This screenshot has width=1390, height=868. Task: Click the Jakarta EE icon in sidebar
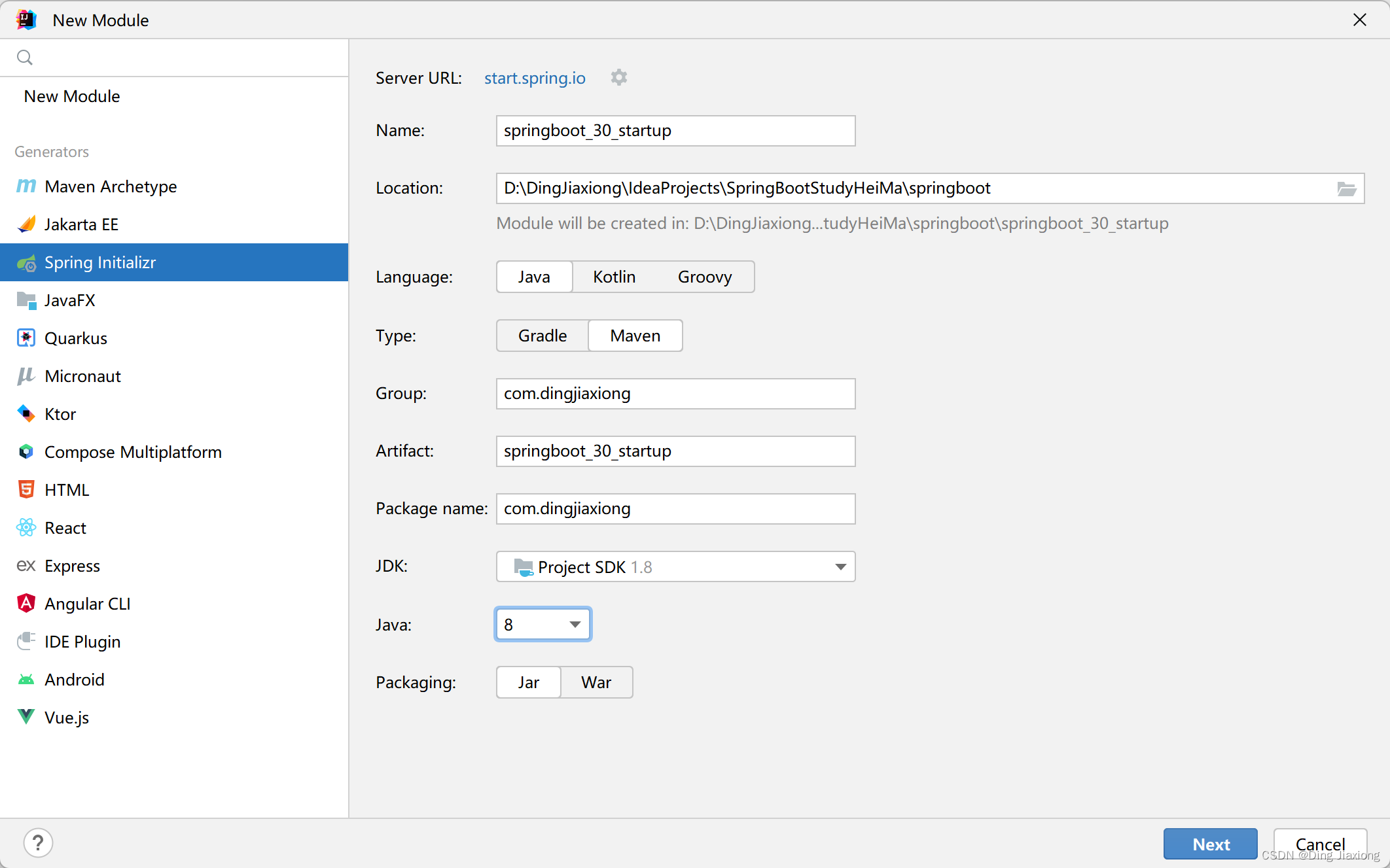[x=27, y=224]
